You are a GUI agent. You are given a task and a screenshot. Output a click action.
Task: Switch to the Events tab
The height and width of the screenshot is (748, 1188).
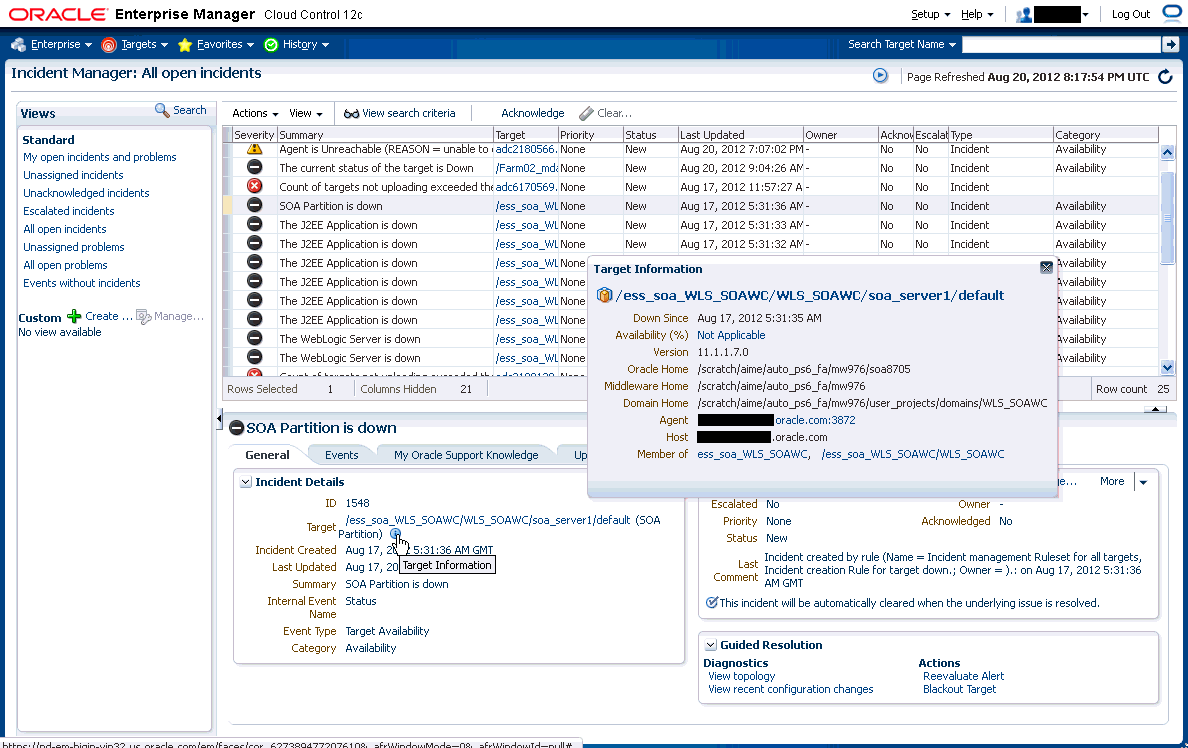342,455
